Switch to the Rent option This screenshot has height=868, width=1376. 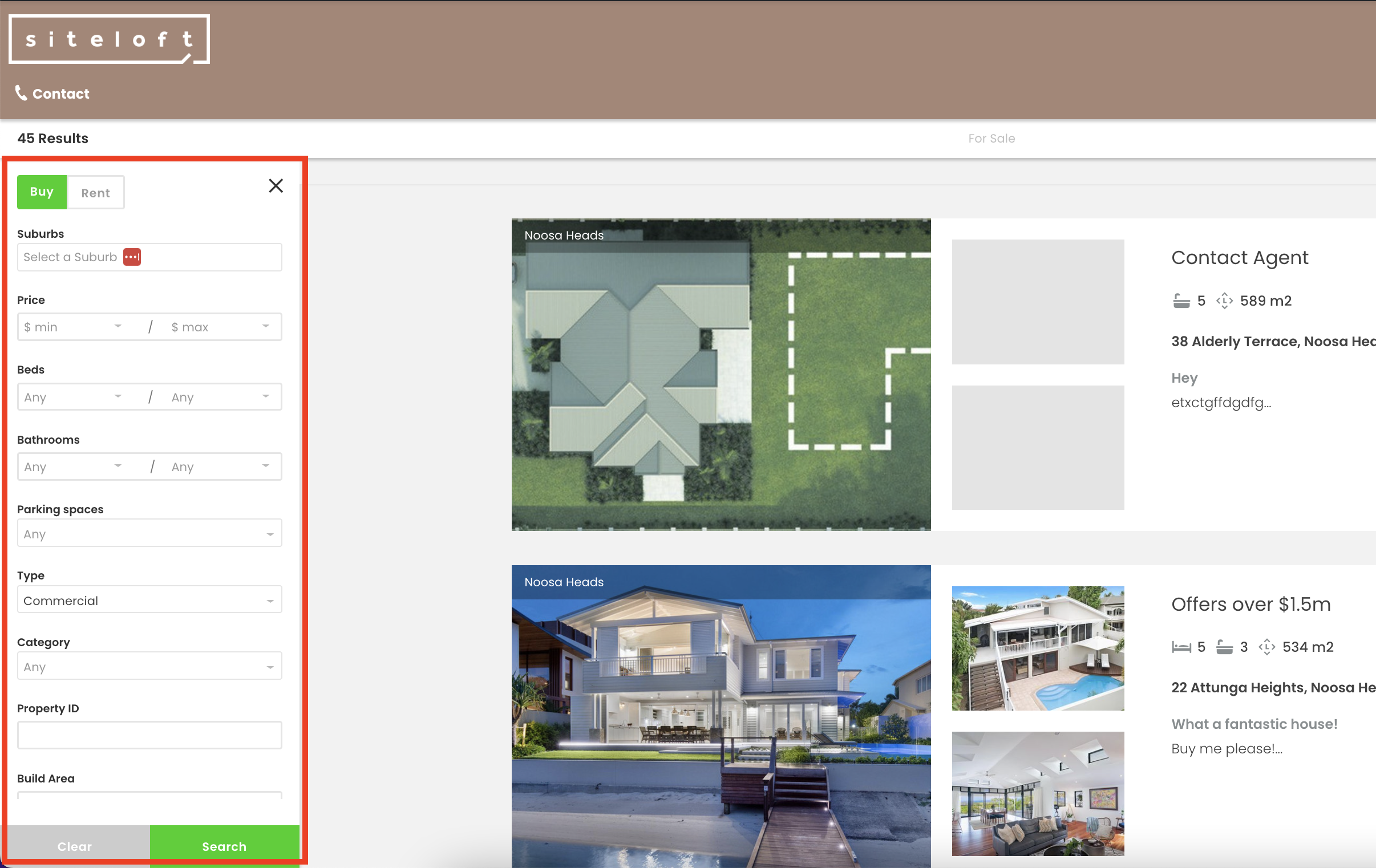coord(95,193)
